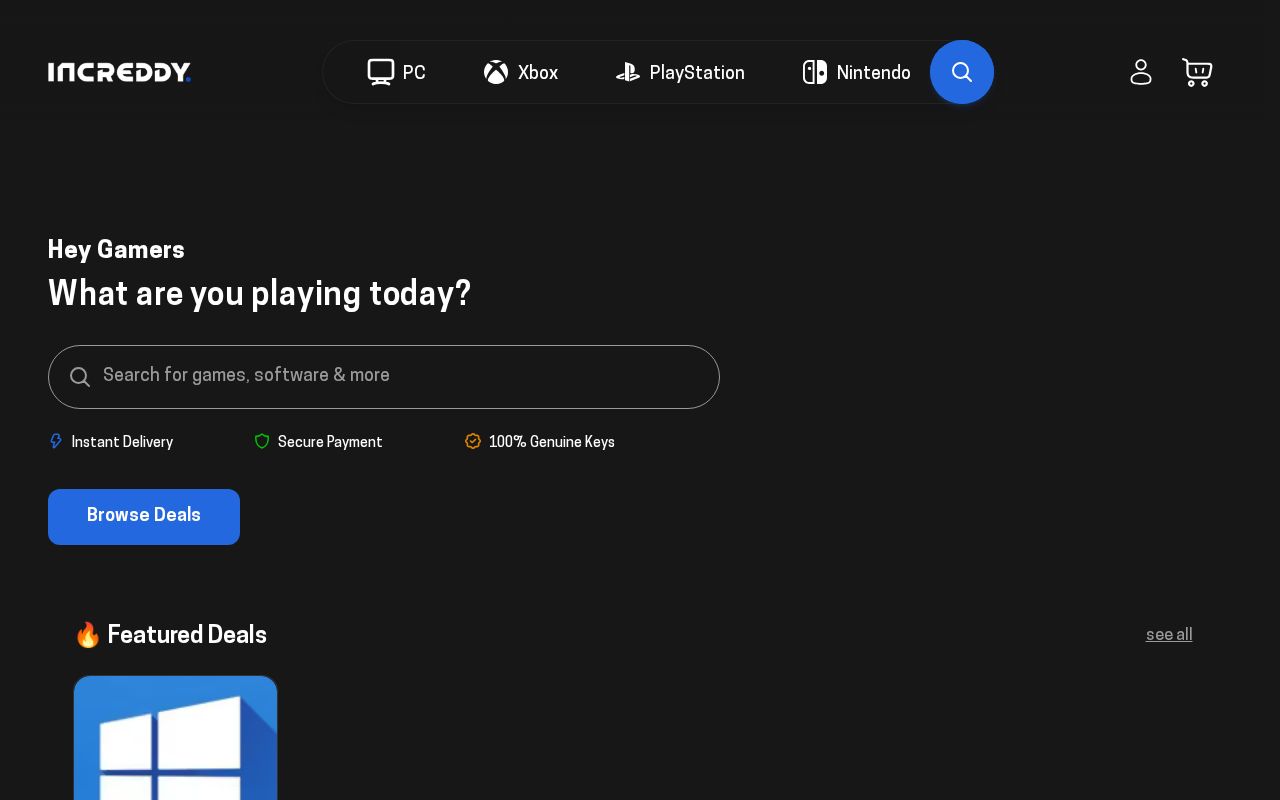Click the Xbox logo icon

point(496,72)
